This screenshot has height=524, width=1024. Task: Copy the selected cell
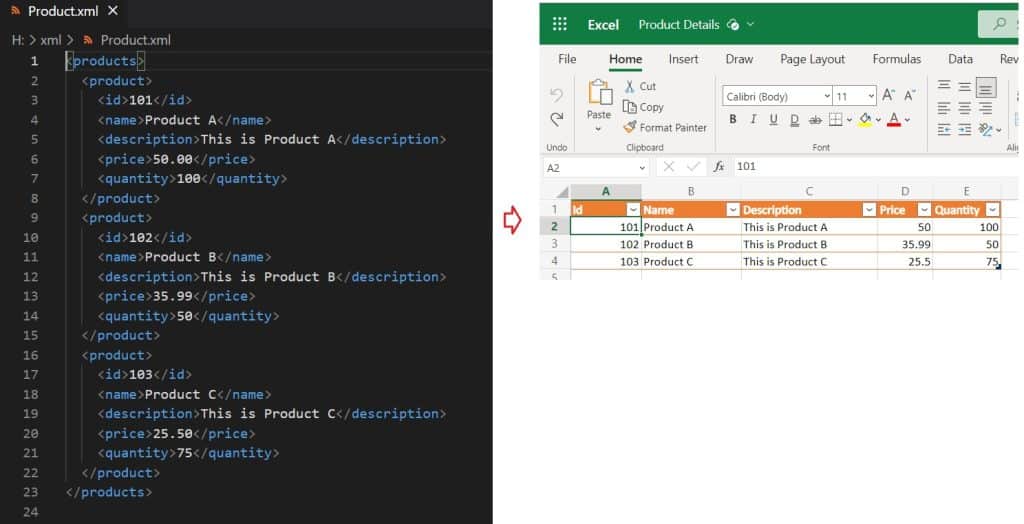click(x=643, y=106)
